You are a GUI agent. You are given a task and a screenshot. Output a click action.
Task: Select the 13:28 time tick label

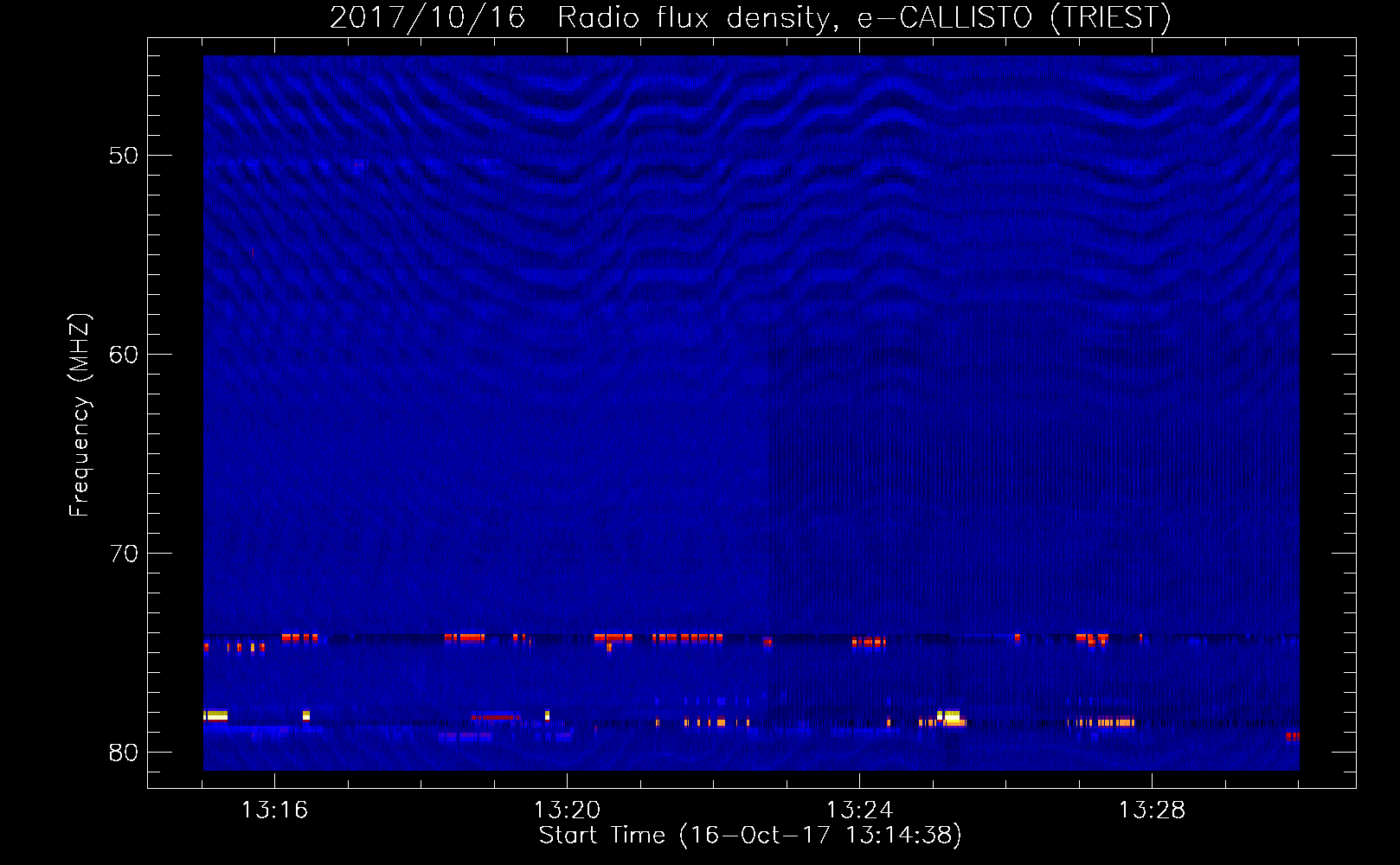(1152, 810)
